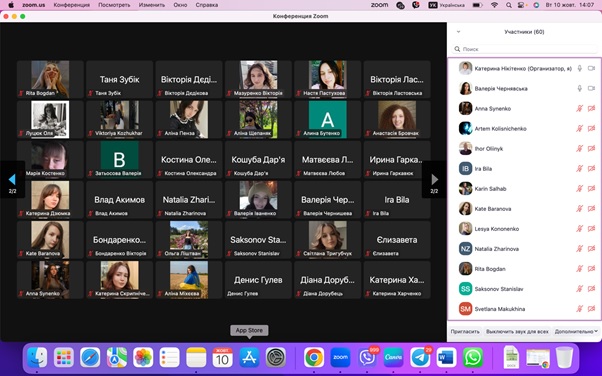Unmute Anna Synenko's microphone
This screenshot has height=376, width=602.
point(580,108)
